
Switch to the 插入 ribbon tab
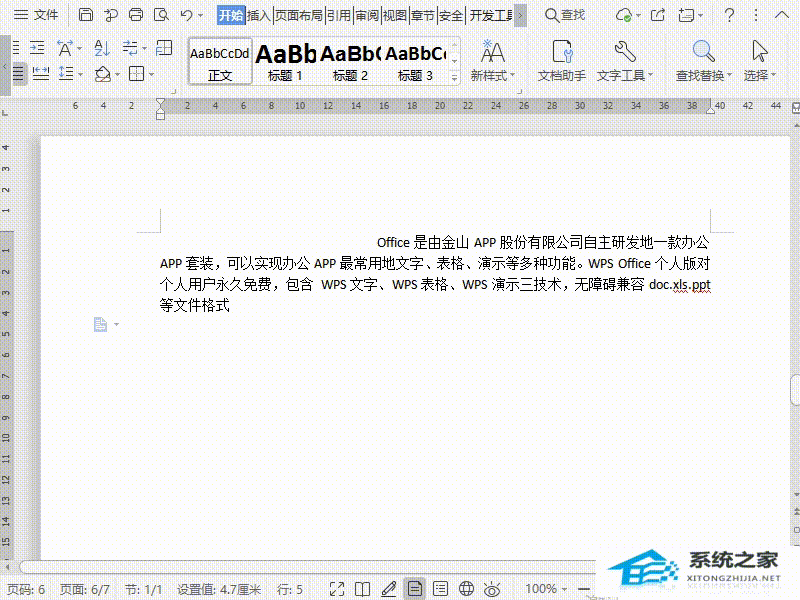pyautogui.click(x=259, y=15)
